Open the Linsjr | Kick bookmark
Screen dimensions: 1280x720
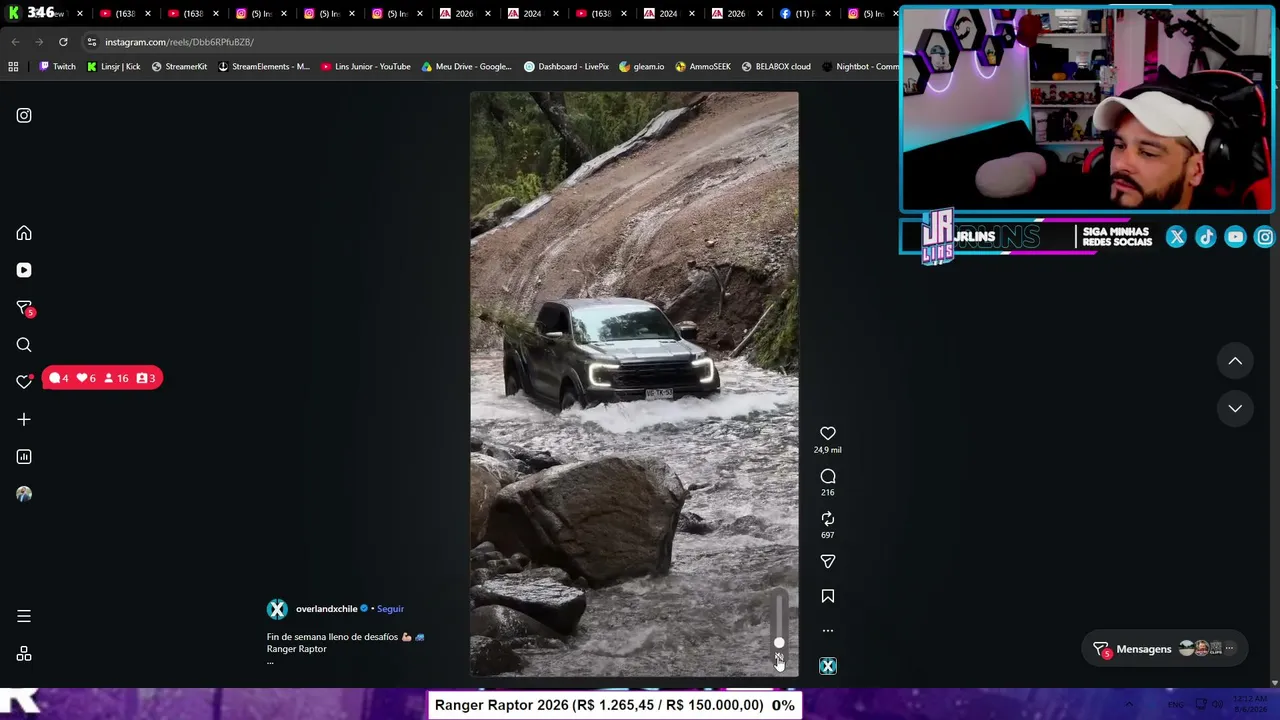(x=113, y=67)
